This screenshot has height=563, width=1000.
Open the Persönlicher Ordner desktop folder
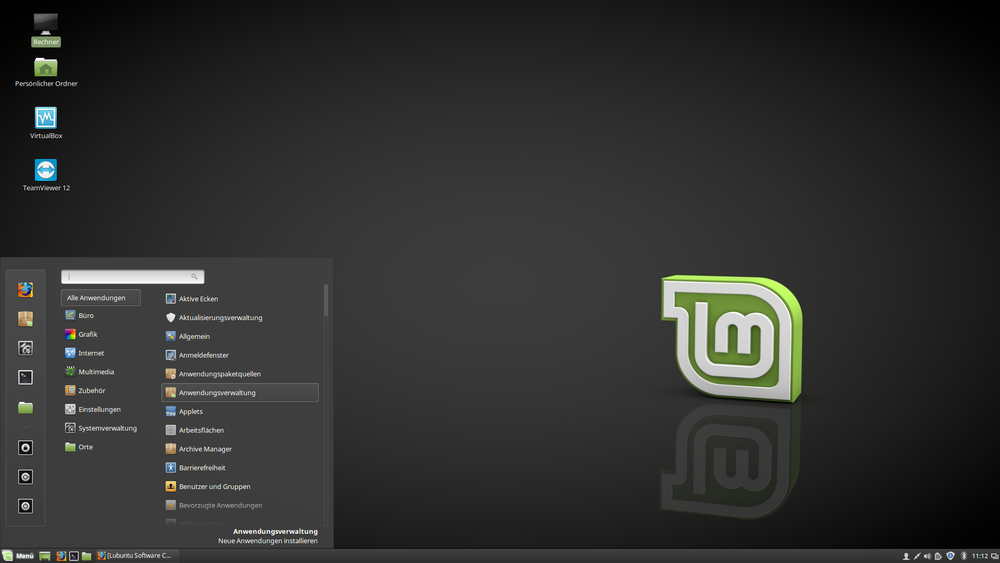(46, 68)
